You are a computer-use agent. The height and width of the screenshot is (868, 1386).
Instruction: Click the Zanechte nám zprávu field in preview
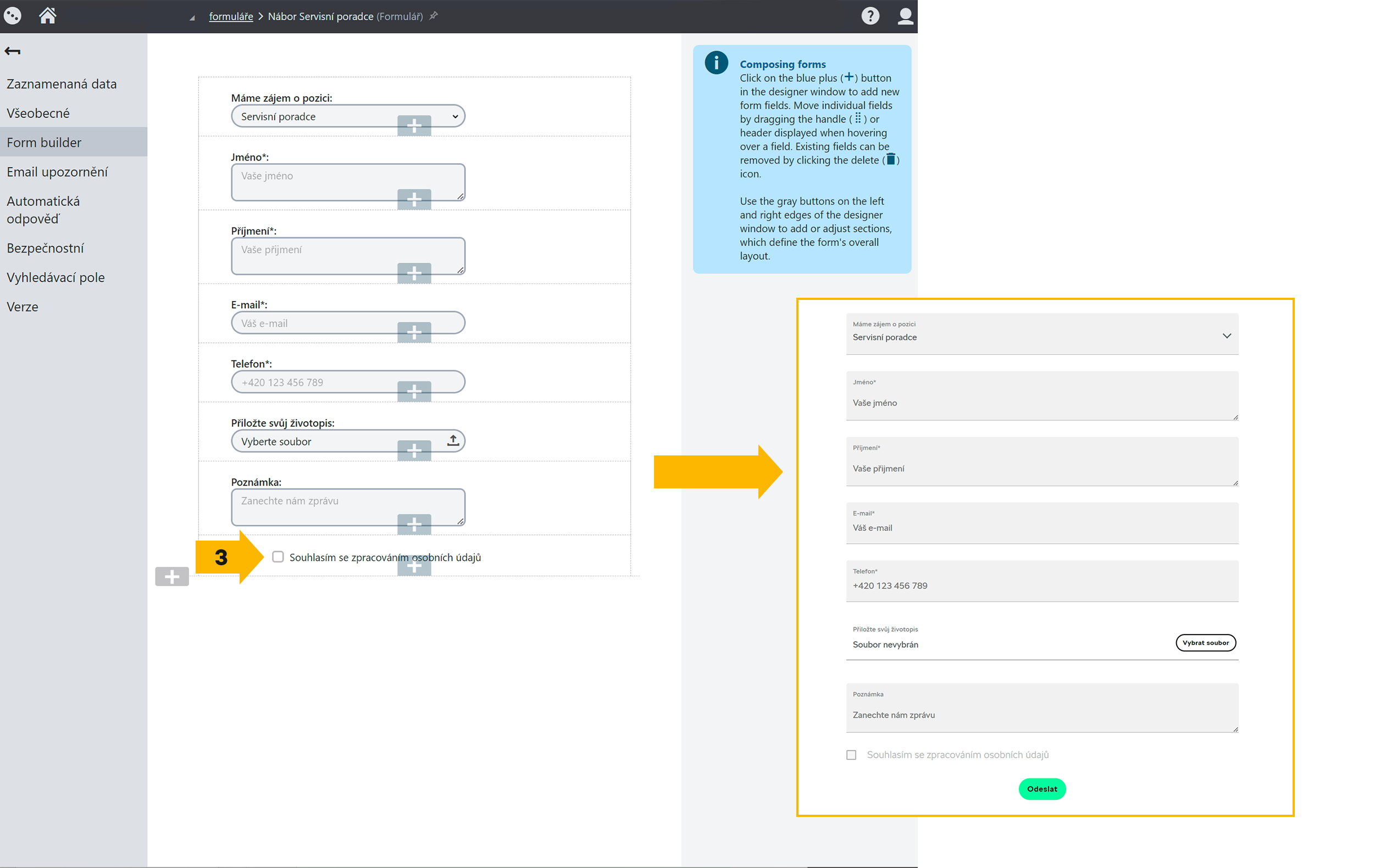(1041, 708)
